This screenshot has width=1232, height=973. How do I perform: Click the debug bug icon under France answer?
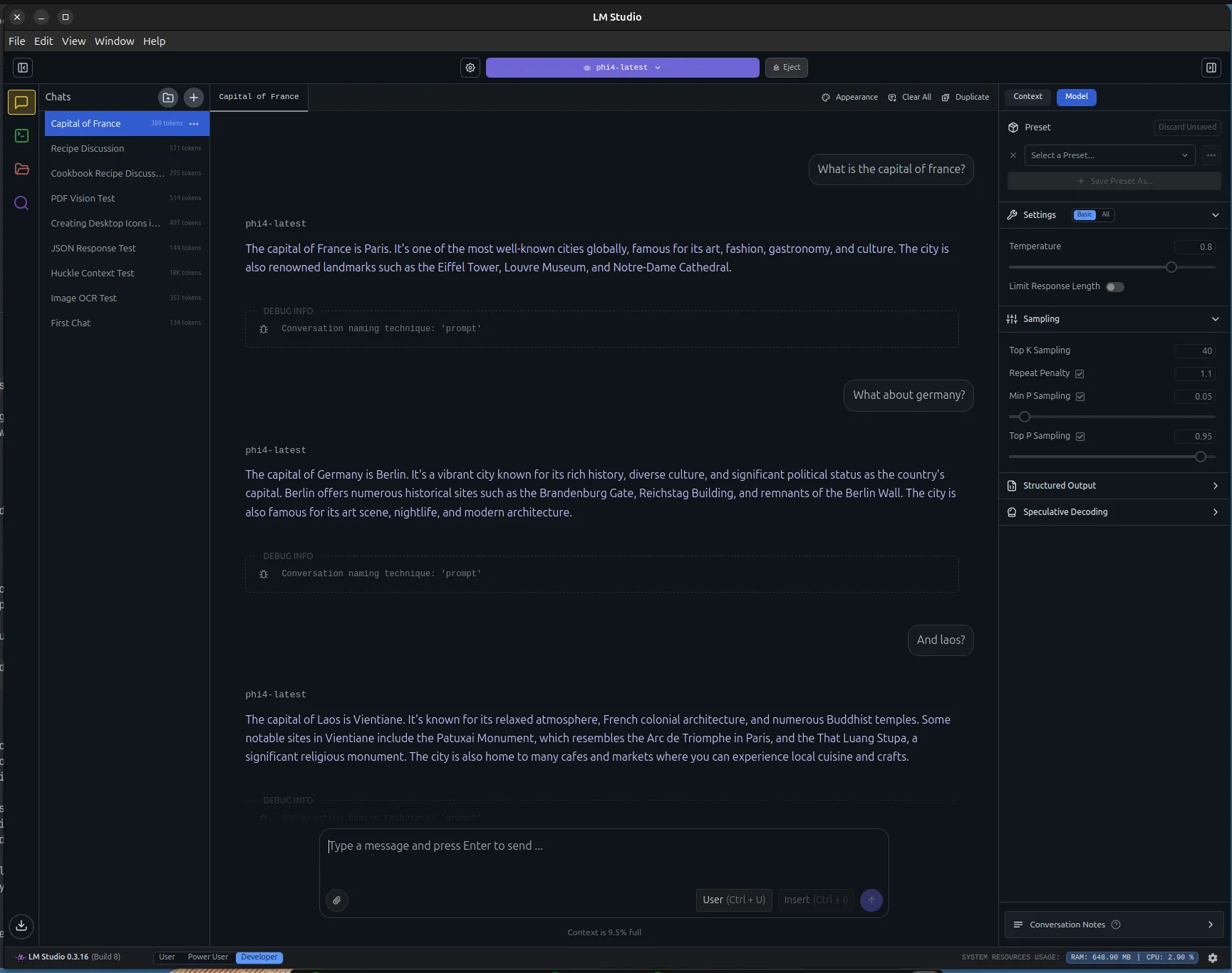pyautogui.click(x=264, y=329)
